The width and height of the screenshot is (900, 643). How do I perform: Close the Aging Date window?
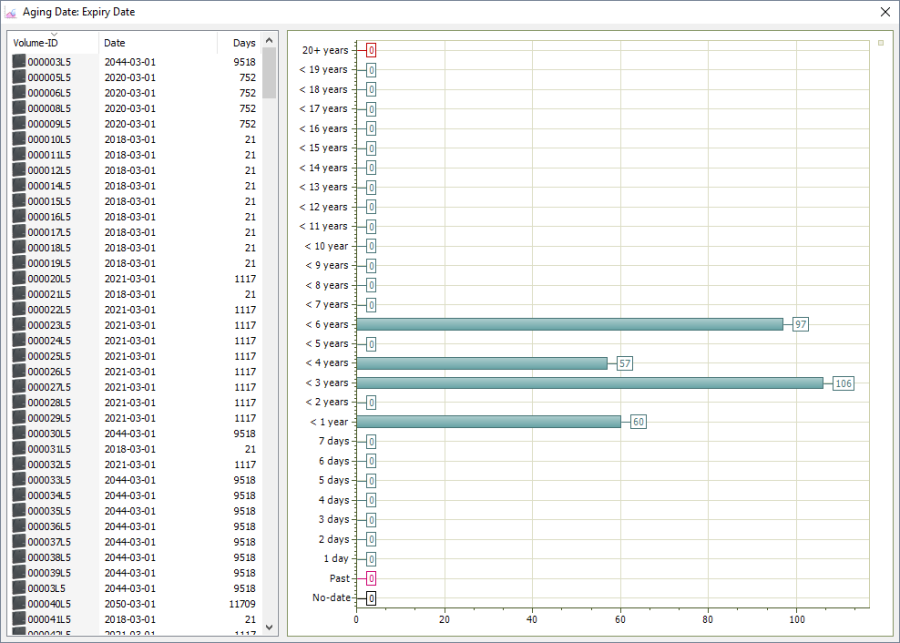tap(884, 12)
